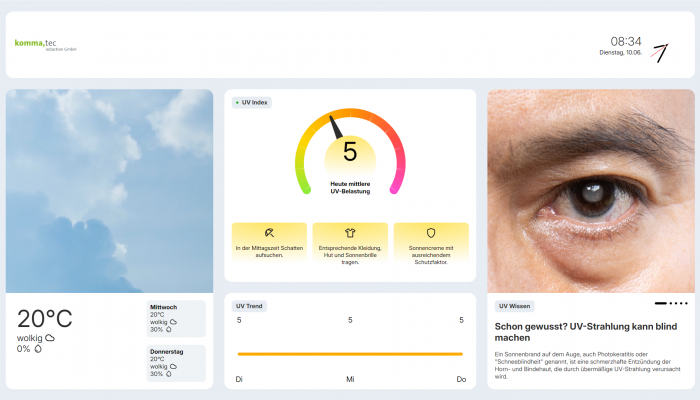The image size is (700, 400).
Task: Open the Mittwoch forecast card
Action: click(x=176, y=317)
